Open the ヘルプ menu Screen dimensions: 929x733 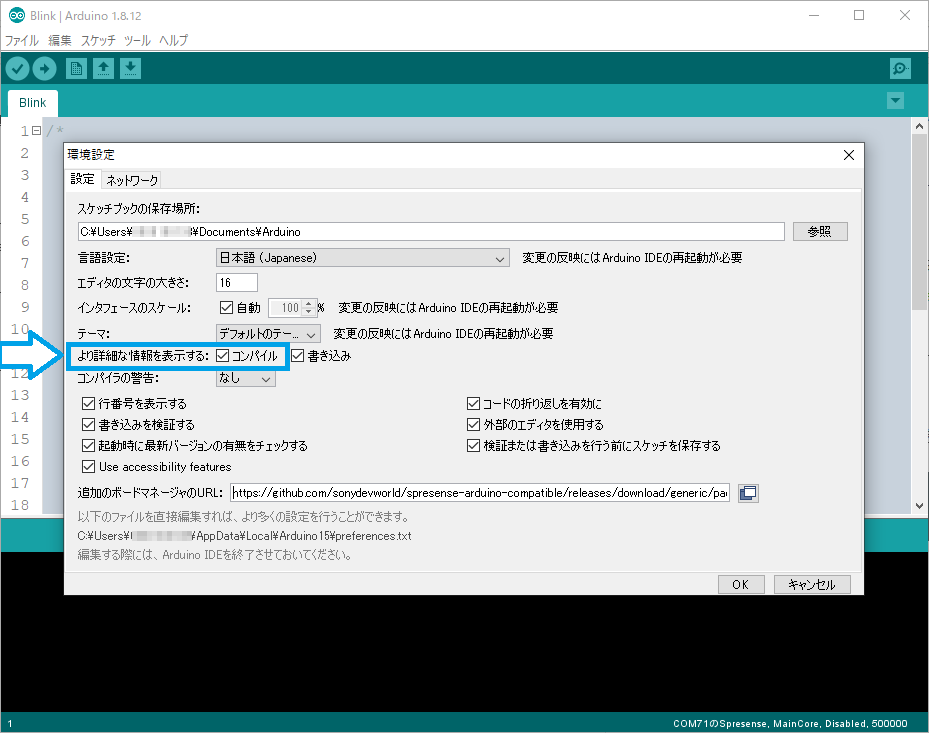pos(174,40)
